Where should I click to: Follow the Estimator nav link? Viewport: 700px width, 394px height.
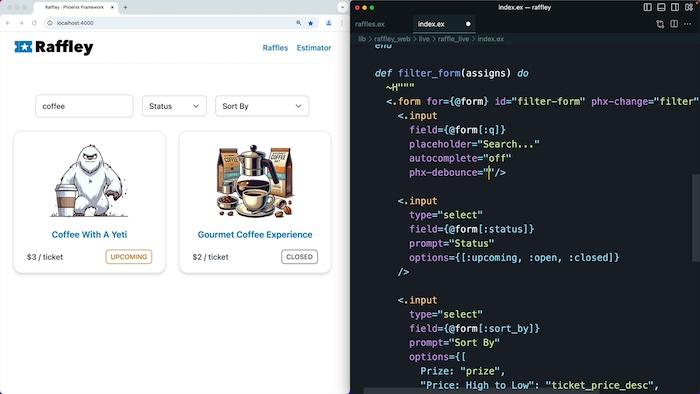(314, 48)
